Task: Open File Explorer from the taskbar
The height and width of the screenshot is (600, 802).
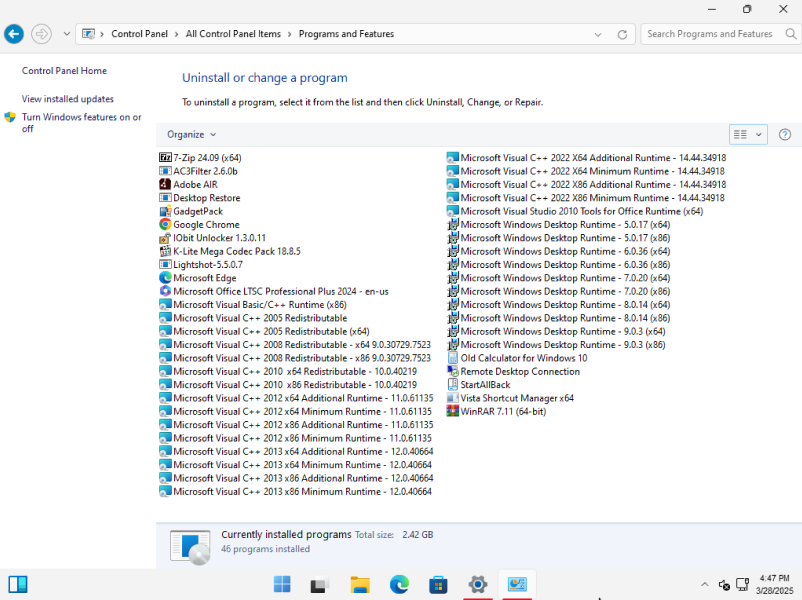Action: [360, 584]
